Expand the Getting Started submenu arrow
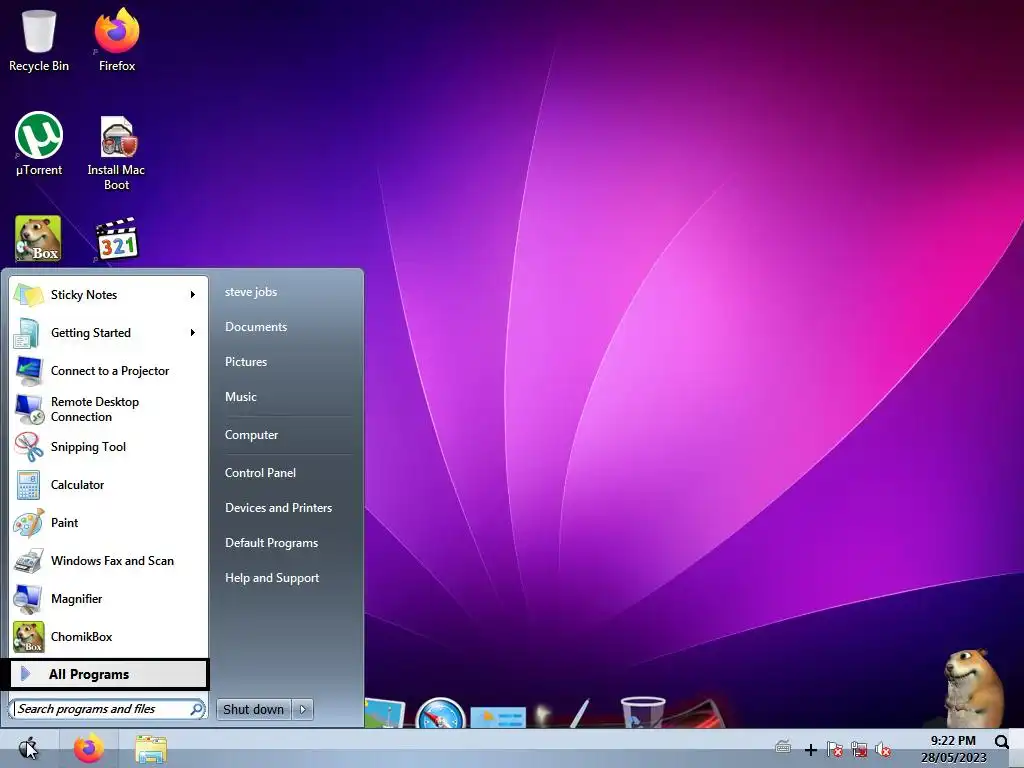The width and height of the screenshot is (1024, 768). pos(193,332)
